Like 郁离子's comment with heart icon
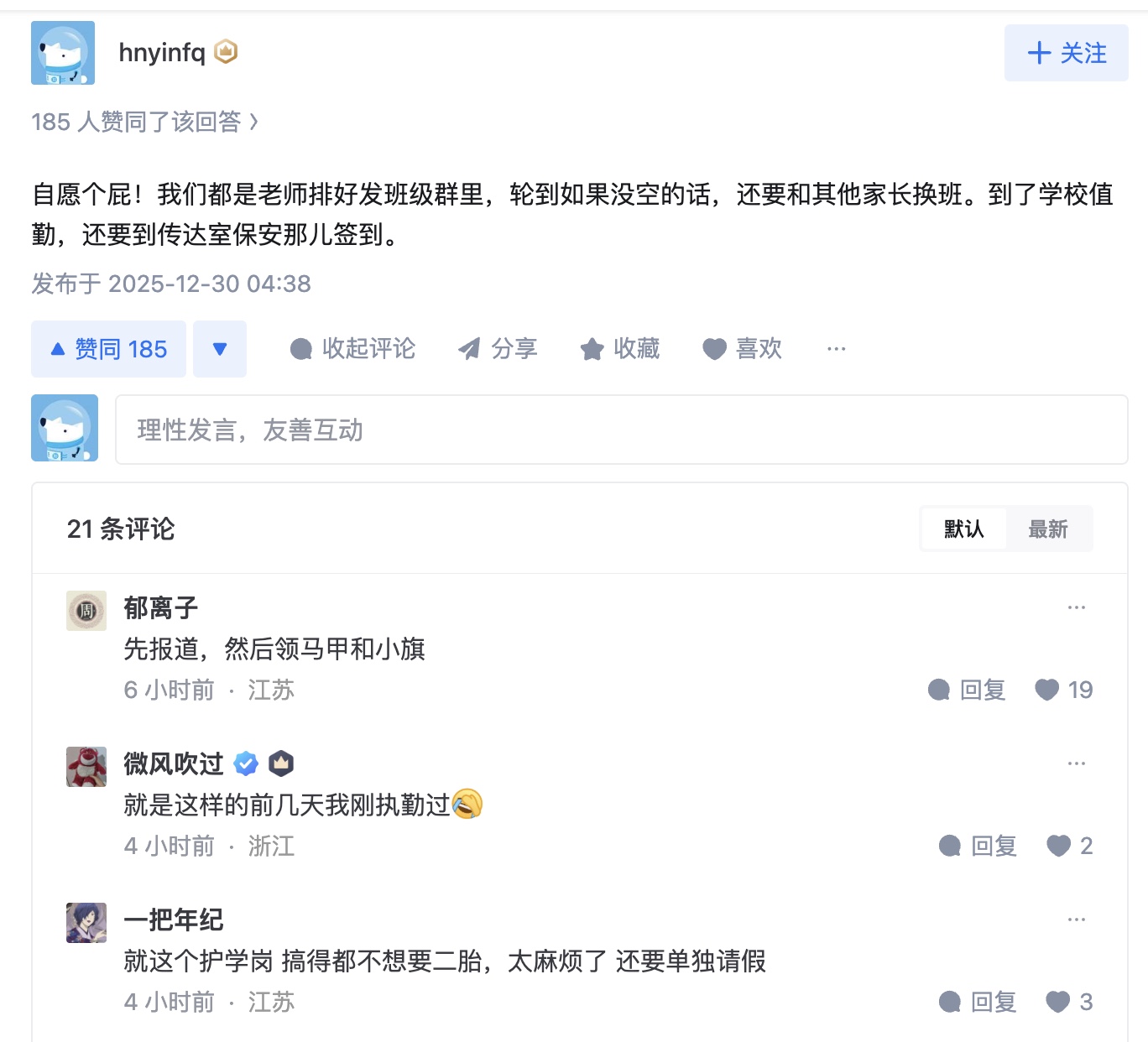The width and height of the screenshot is (1148, 1042). (1047, 690)
